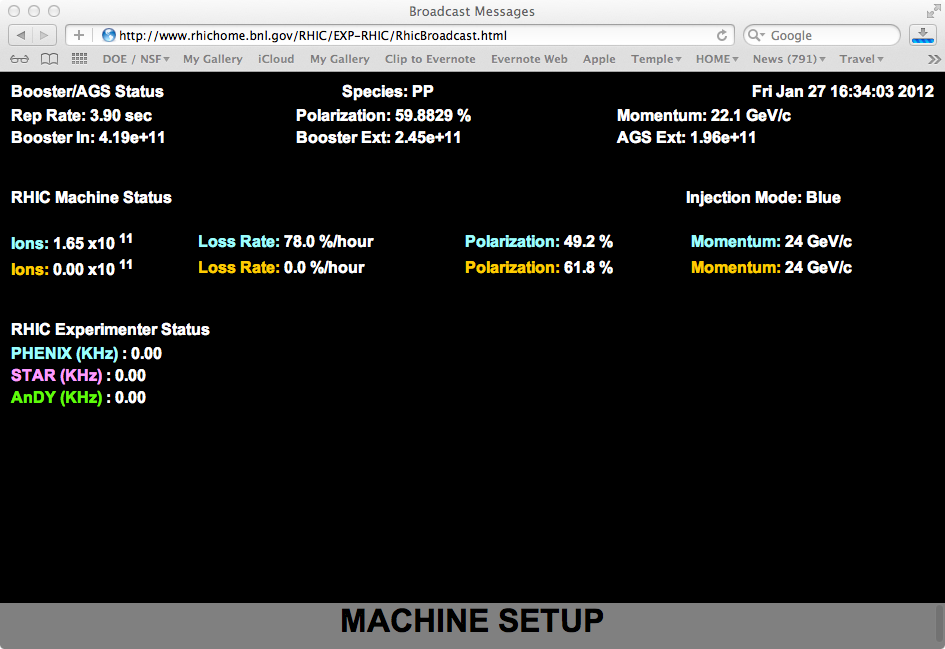This screenshot has width=945, height=649.
Task: Expand the Temple bookmarks folder
Action: [656, 59]
